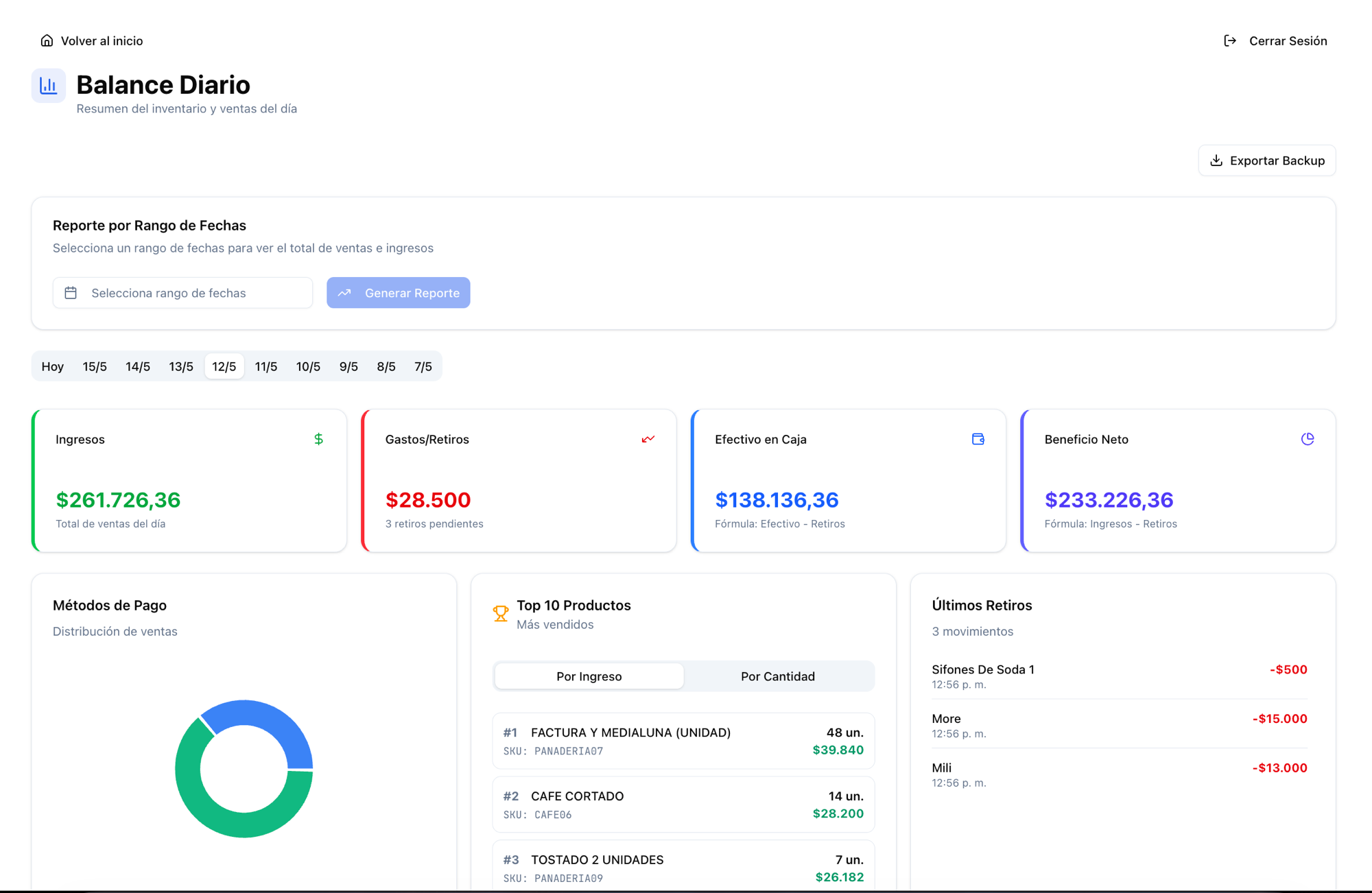1372x893 pixels.
Task: Click the Sifones De Soda 1 withdrawal
Action: coord(1120,676)
